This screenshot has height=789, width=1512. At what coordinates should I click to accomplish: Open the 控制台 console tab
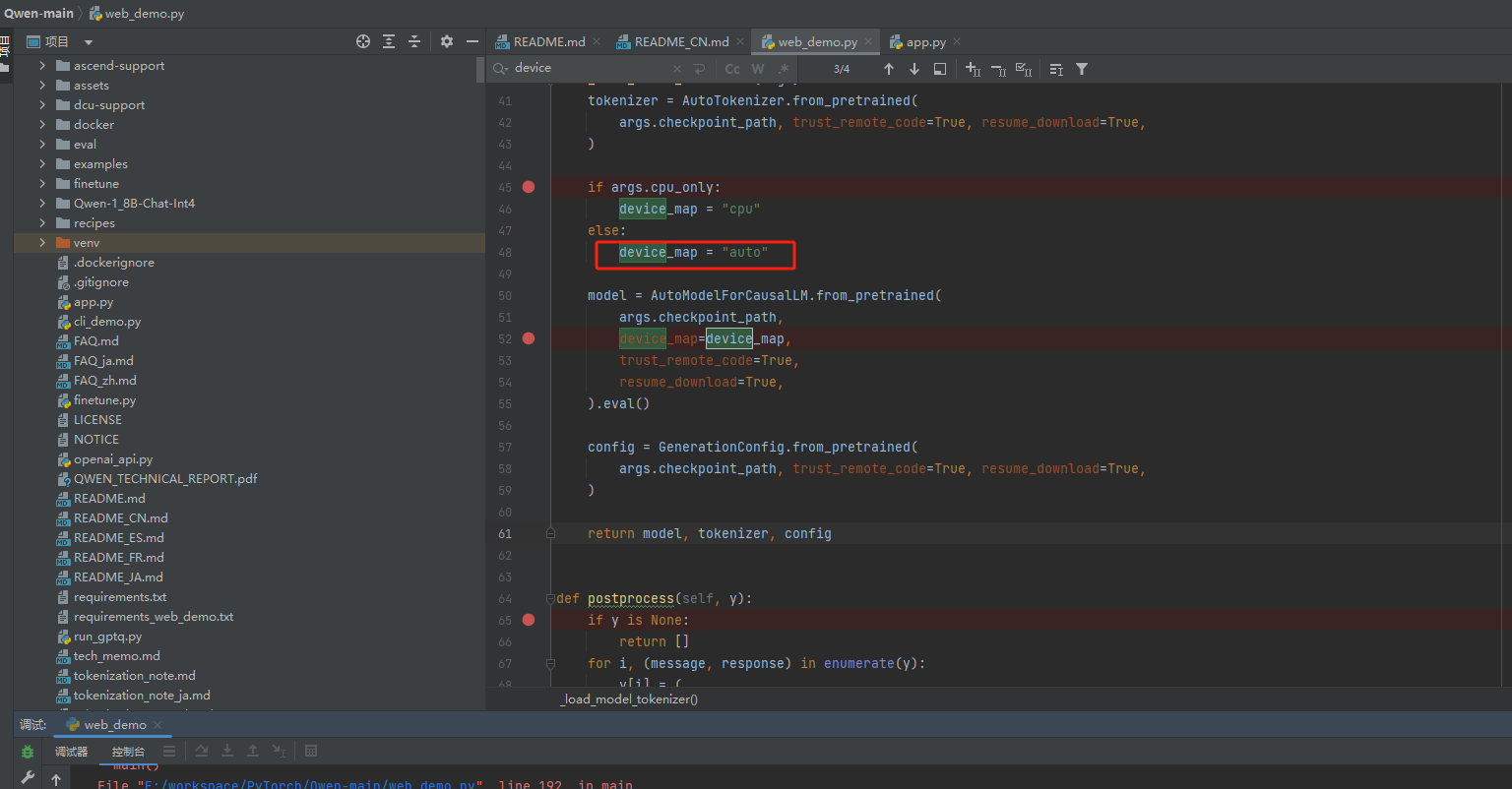[128, 752]
